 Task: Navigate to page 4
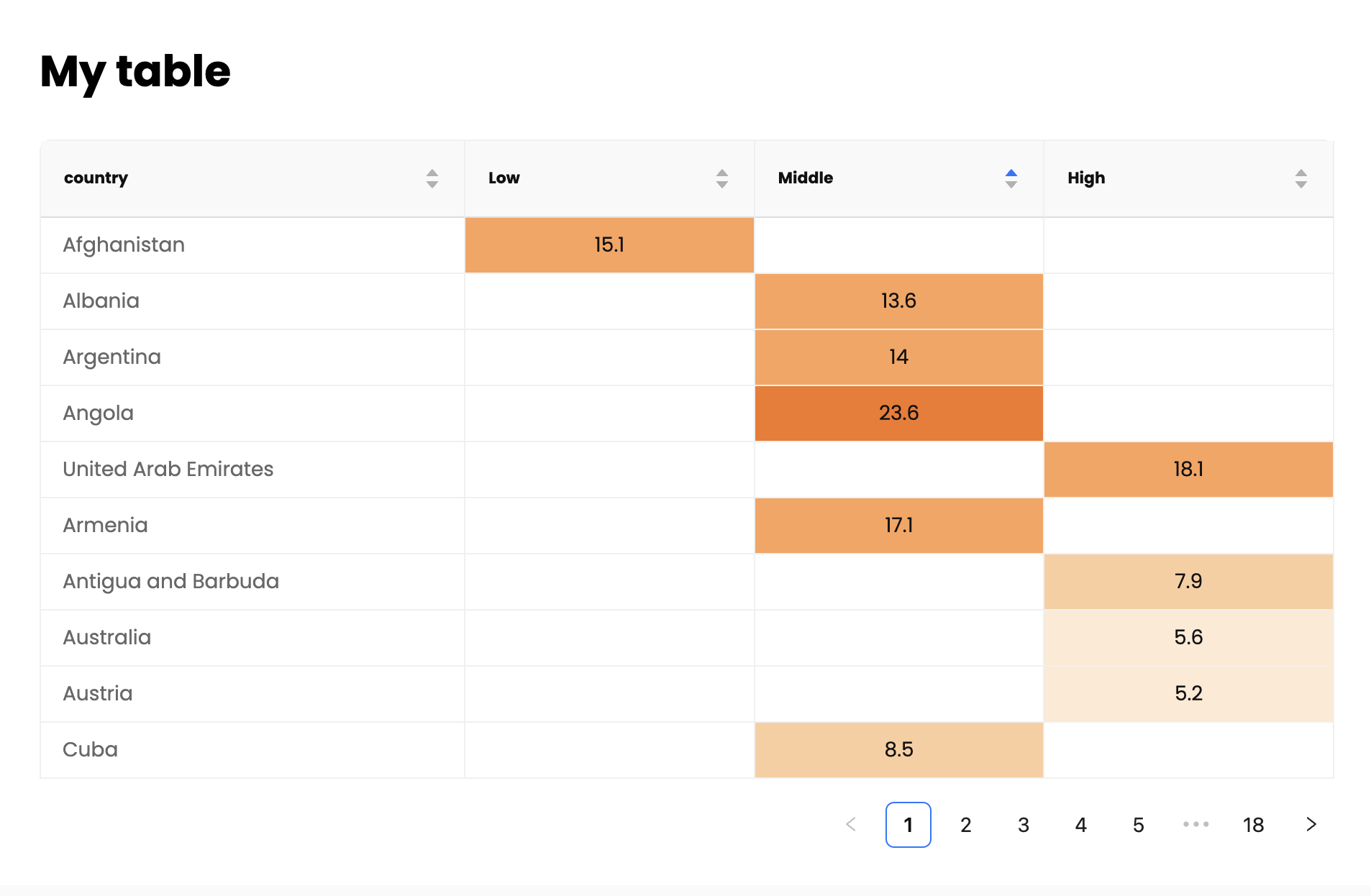(x=1080, y=825)
